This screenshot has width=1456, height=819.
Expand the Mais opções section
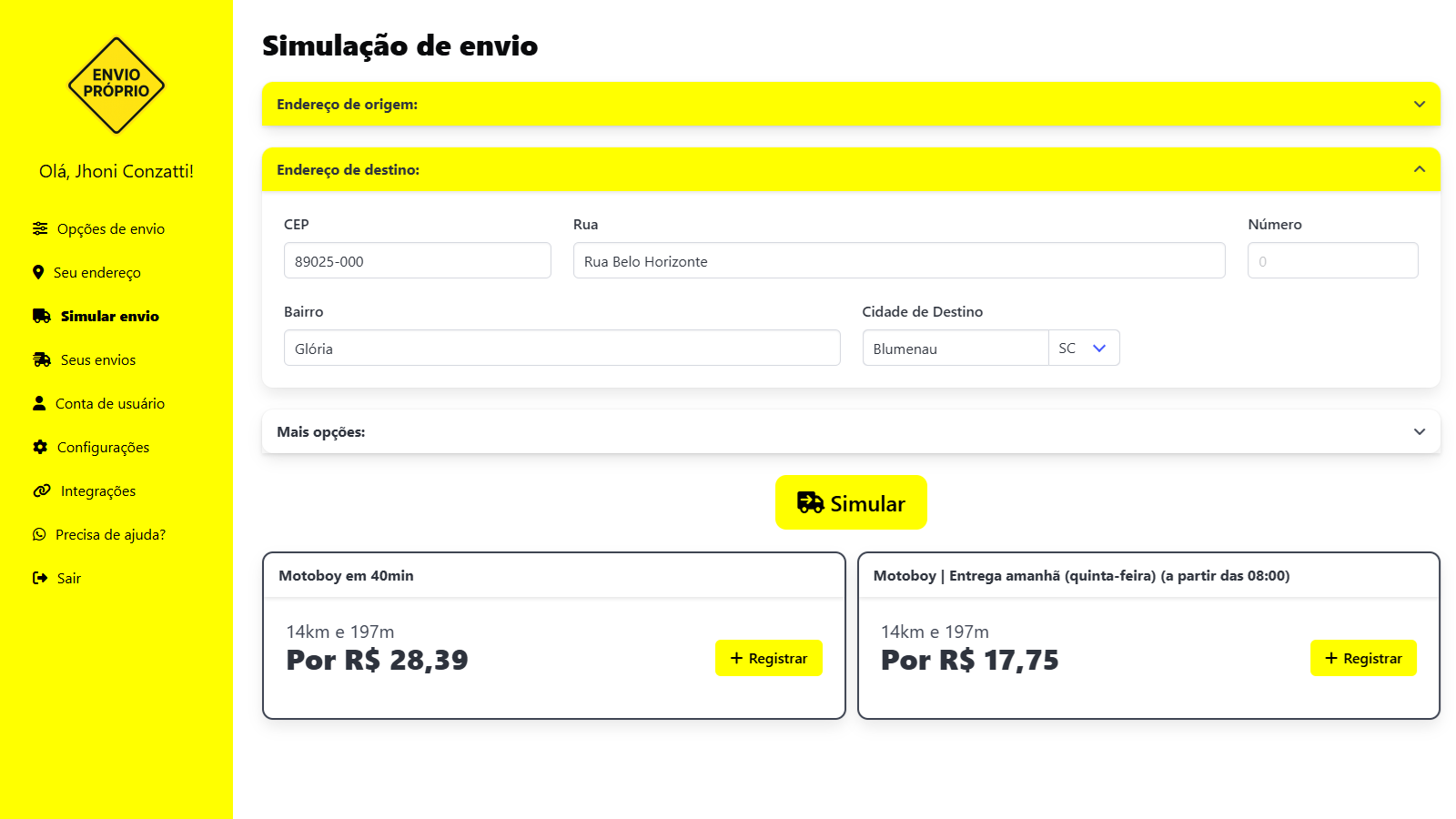tap(851, 431)
